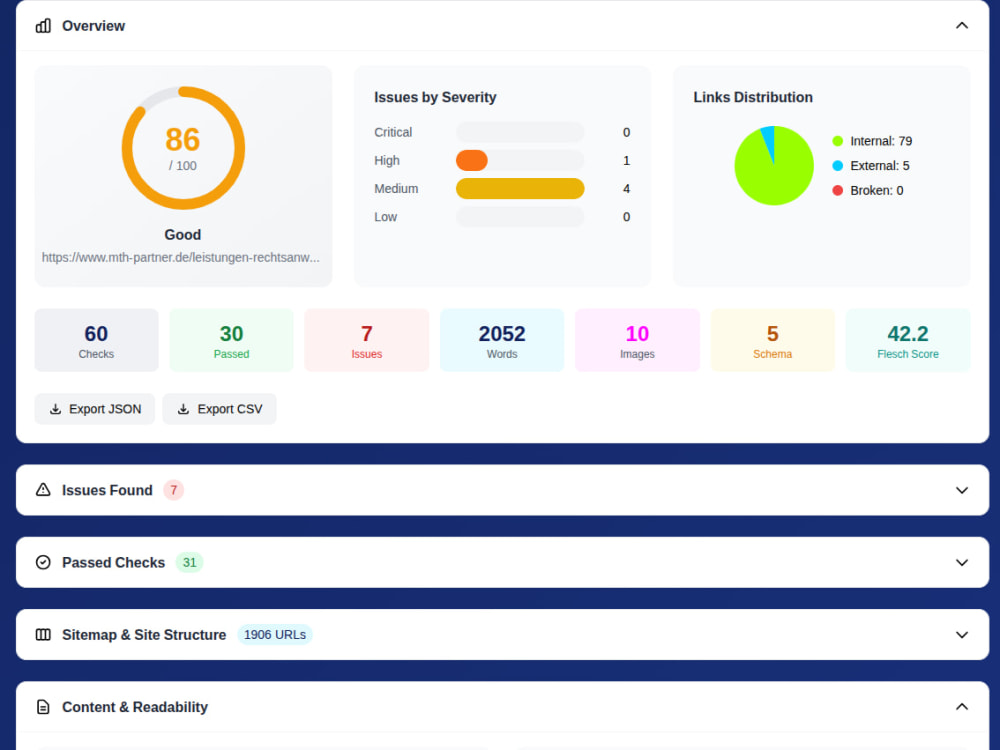Screen dimensions: 1000x750
Task: Click download icon in Export JSON button
Action: tap(55, 409)
